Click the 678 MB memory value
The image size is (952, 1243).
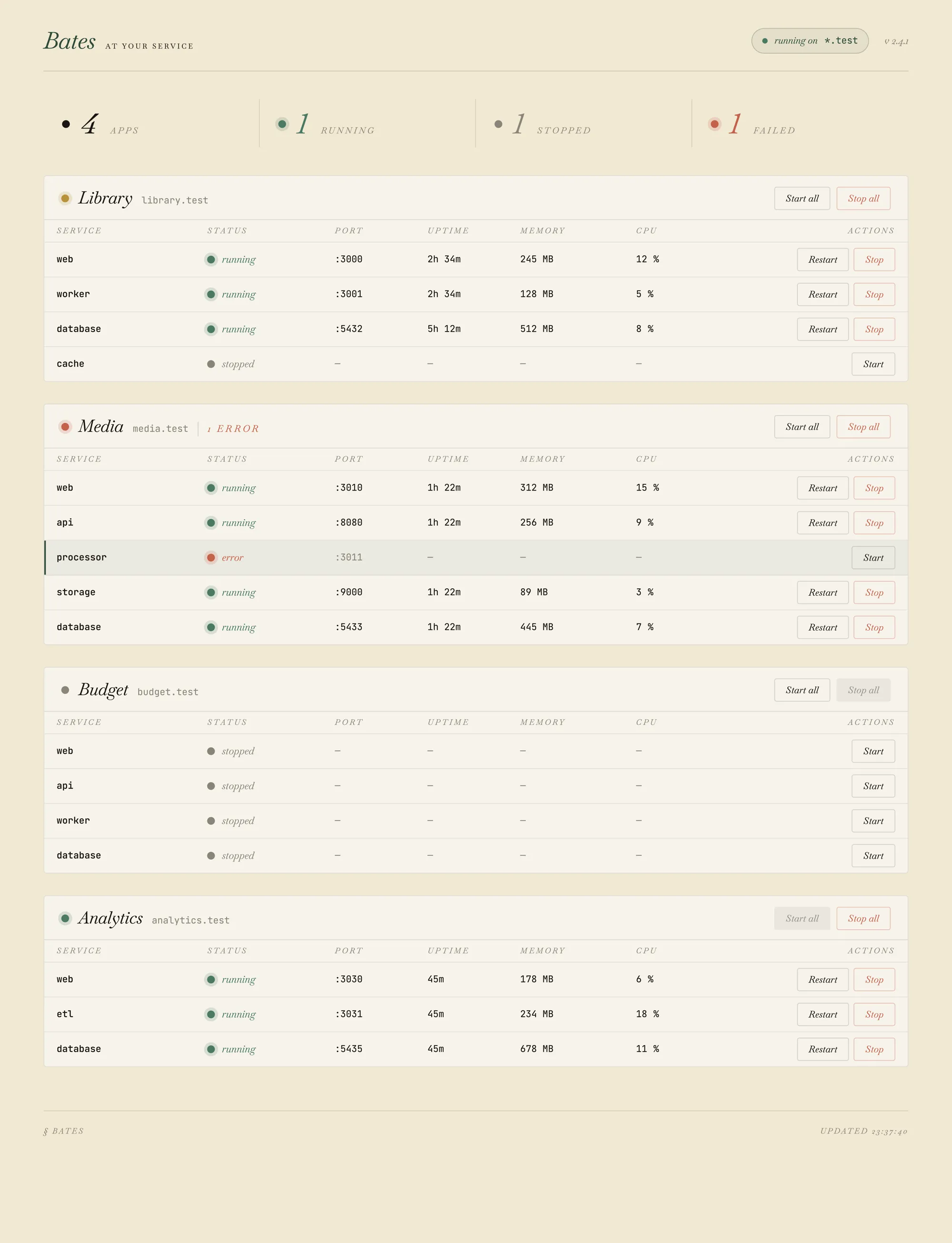536,1049
